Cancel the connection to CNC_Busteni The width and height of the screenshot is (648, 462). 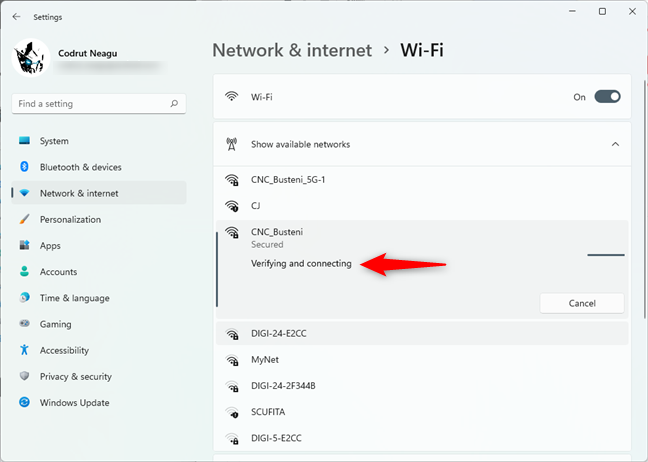(x=582, y=303)
